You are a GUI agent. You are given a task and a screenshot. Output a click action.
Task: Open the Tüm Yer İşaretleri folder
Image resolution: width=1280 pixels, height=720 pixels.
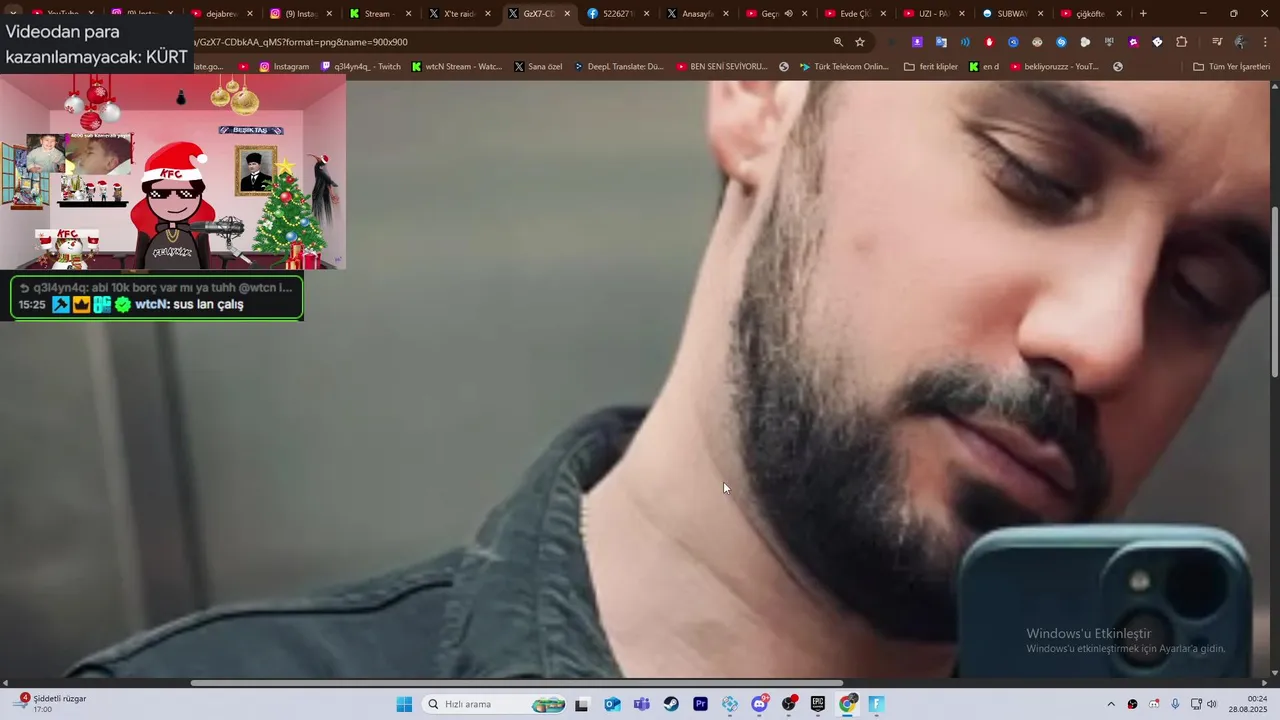1231,67
